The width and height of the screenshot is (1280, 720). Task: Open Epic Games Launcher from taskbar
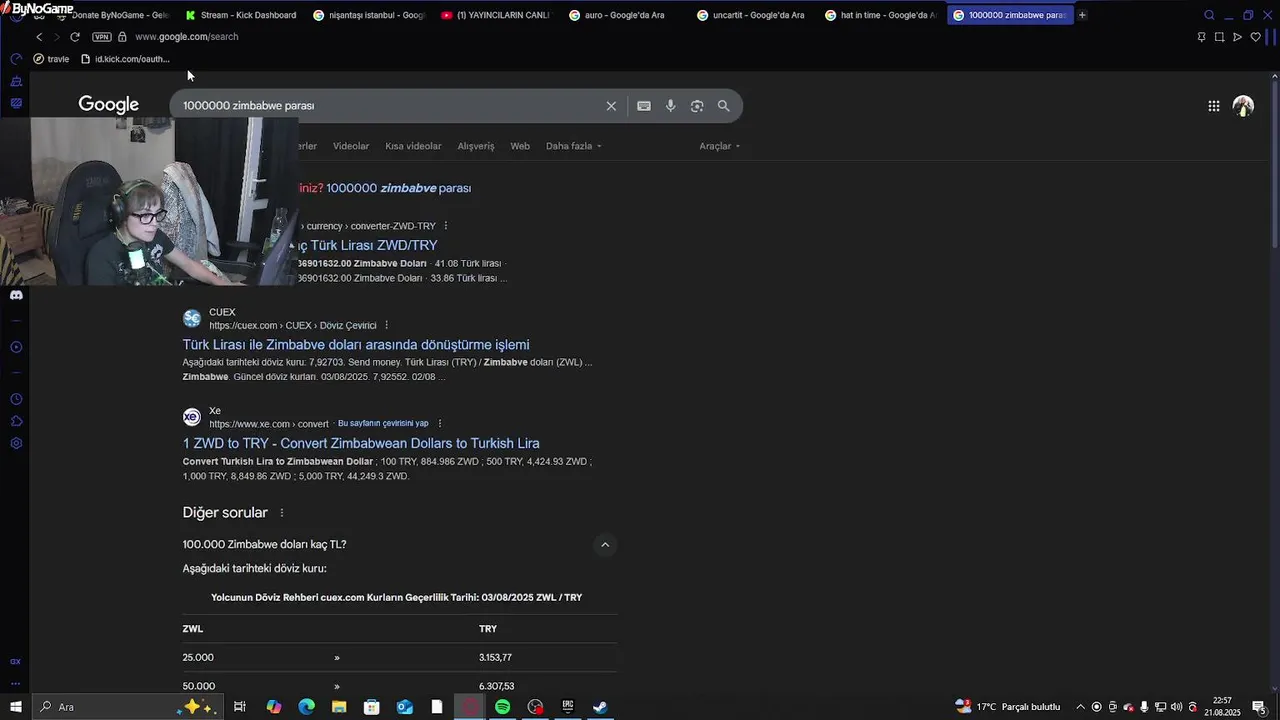(x=567, y=707)
